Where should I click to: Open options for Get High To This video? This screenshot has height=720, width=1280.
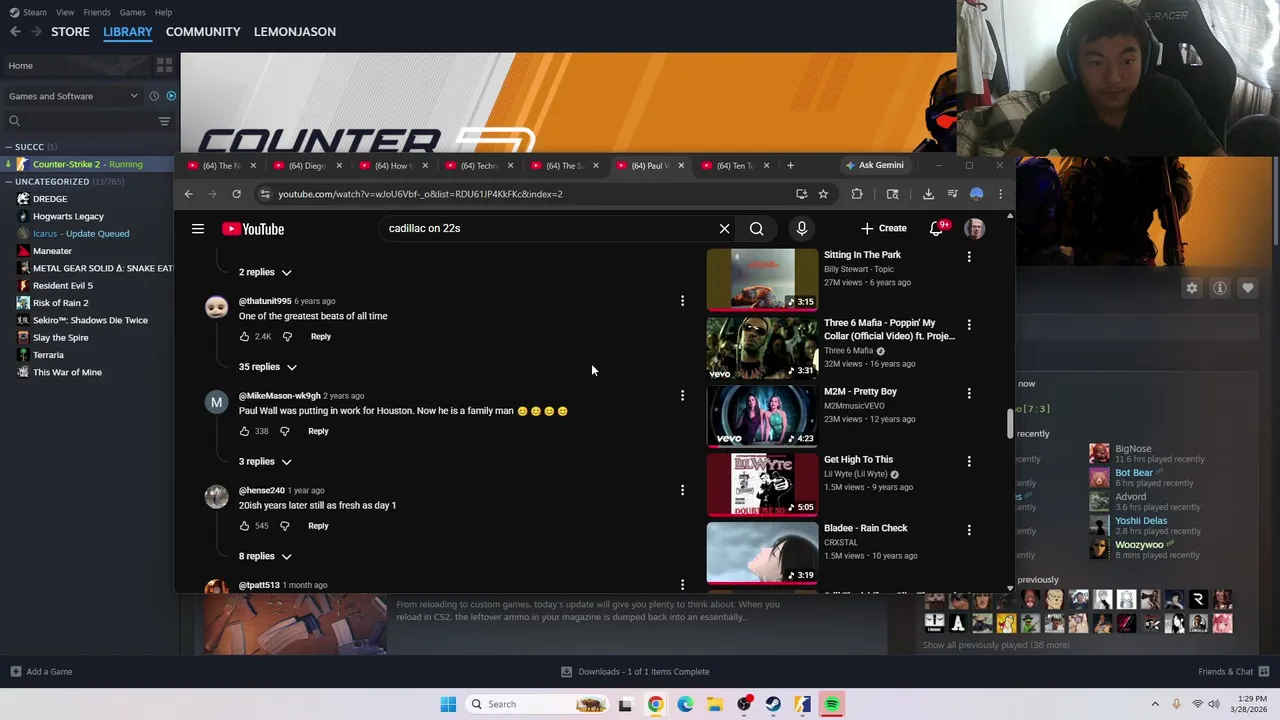coord(968,461)
